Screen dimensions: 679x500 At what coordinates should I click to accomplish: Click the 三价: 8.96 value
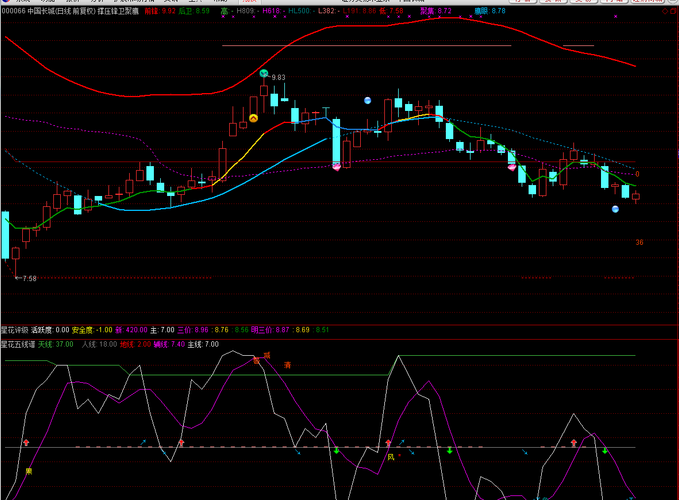click(193, 330)
